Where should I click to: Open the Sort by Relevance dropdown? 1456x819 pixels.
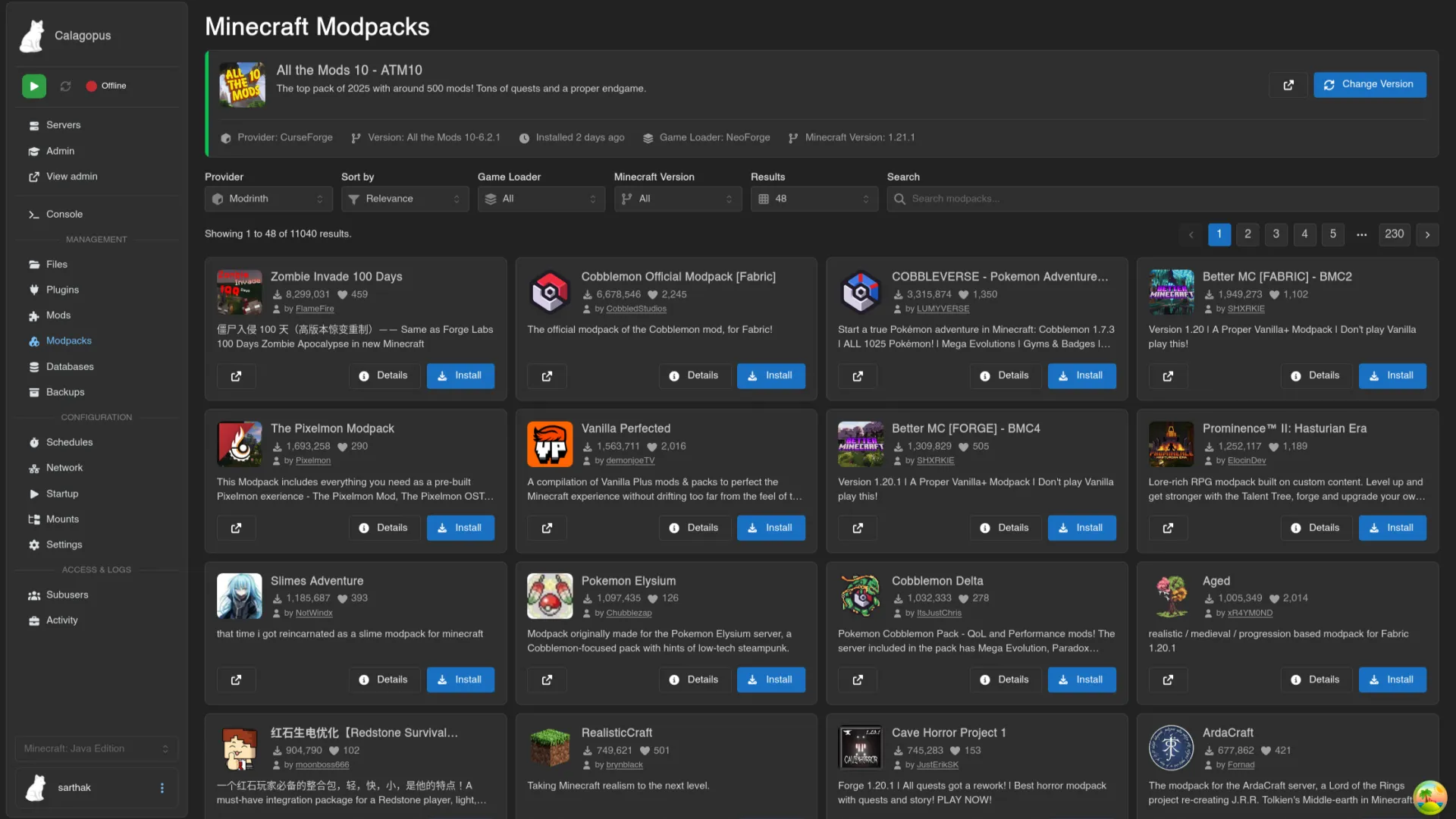[x=405, y=199]
